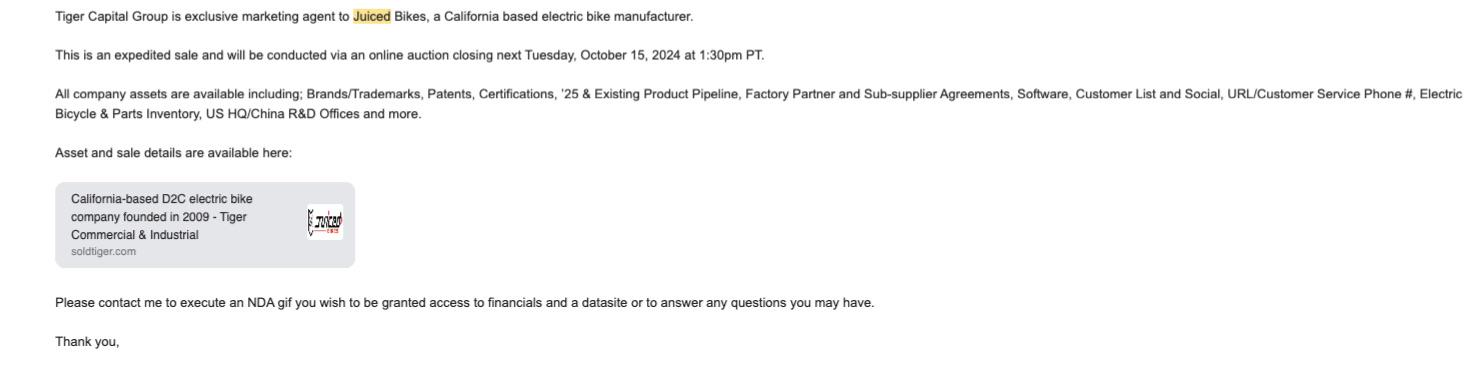Click the soldtiger.com domain text

(x=104, y=252)
